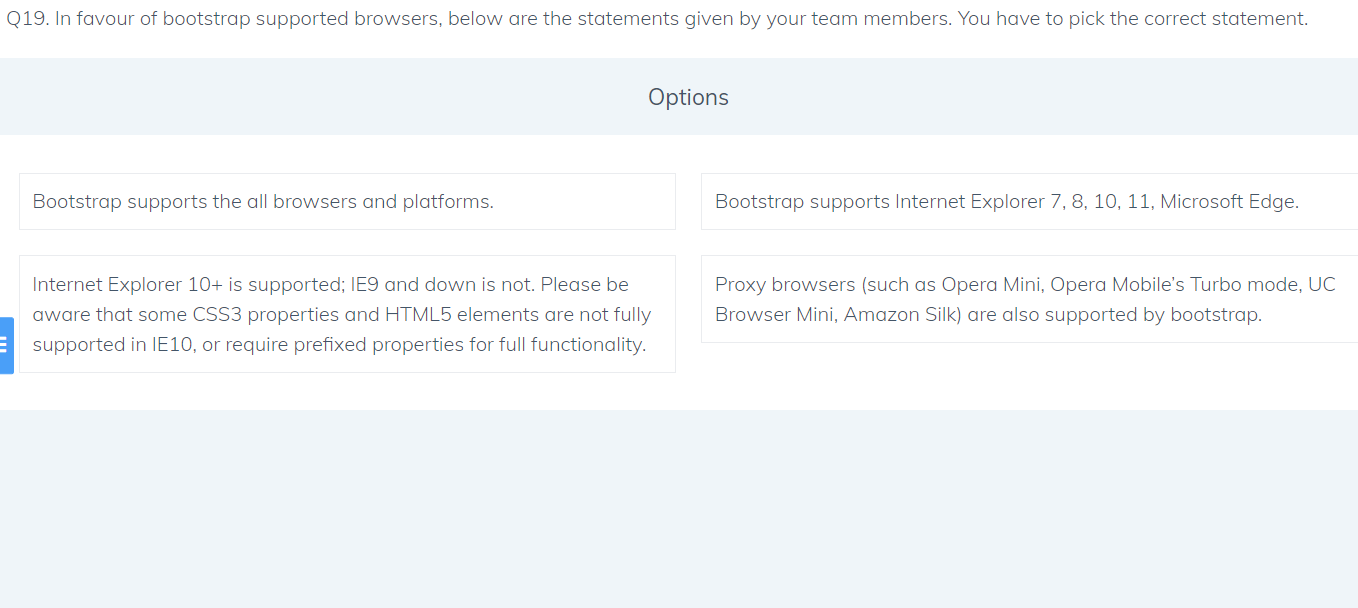This screenshot has height=608, width=1358.
Task: Choose option about Internet Explorer 7, 8, 10, 11
Action: click(1029, 201)
